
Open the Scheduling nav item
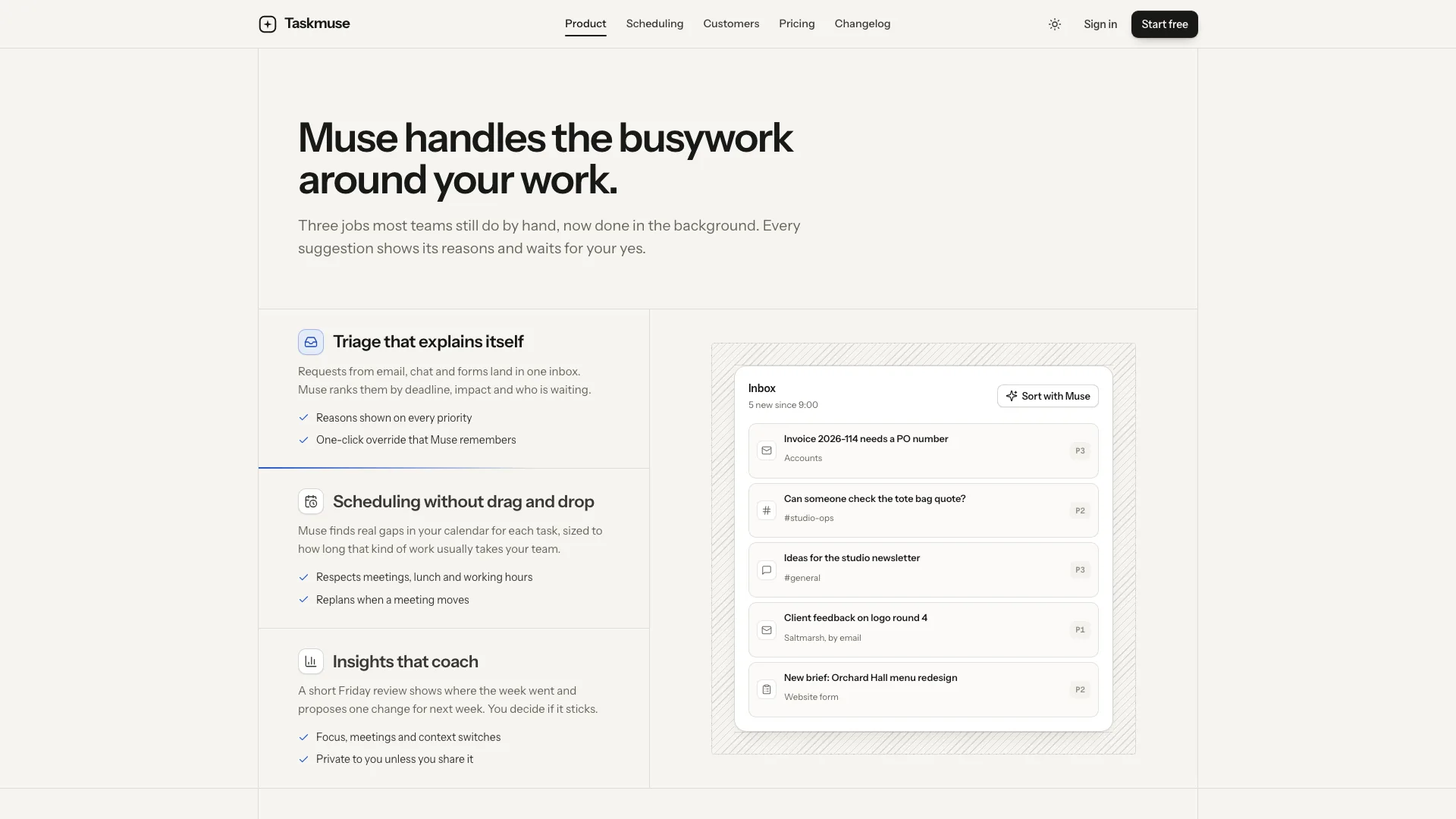point(654,24)
